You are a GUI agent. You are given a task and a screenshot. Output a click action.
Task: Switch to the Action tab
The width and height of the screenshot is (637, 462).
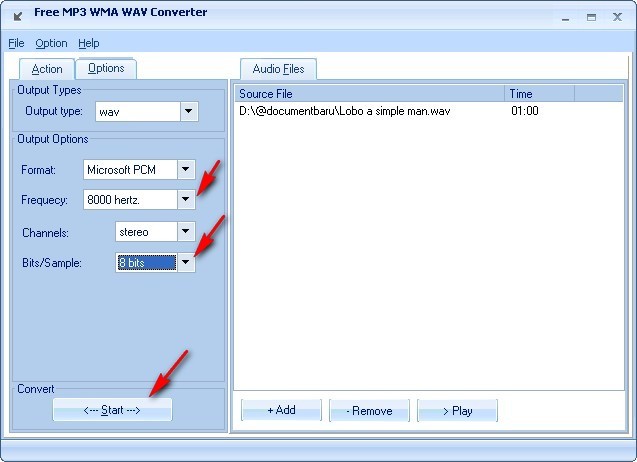pos(47,69)
